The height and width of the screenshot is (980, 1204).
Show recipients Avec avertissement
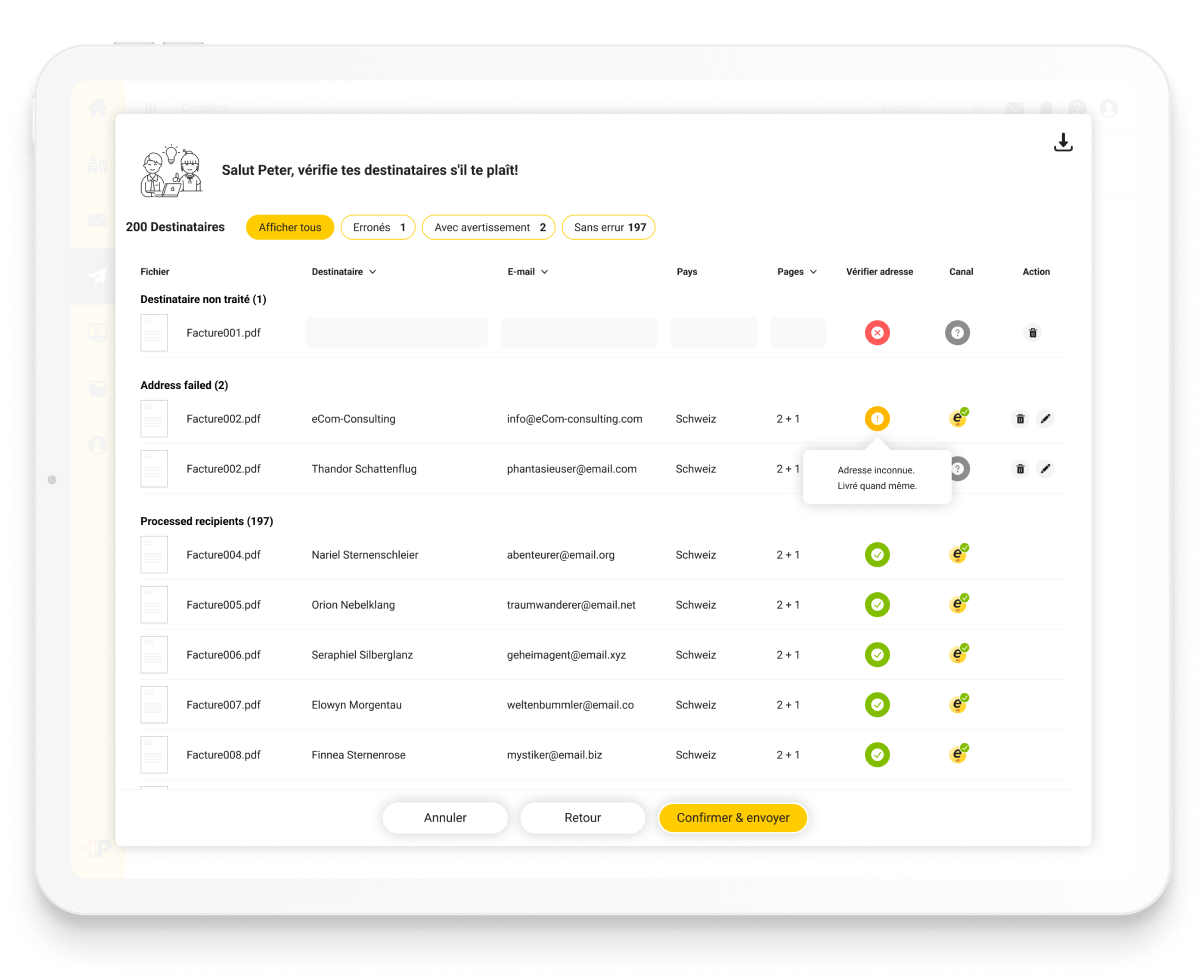489,228
